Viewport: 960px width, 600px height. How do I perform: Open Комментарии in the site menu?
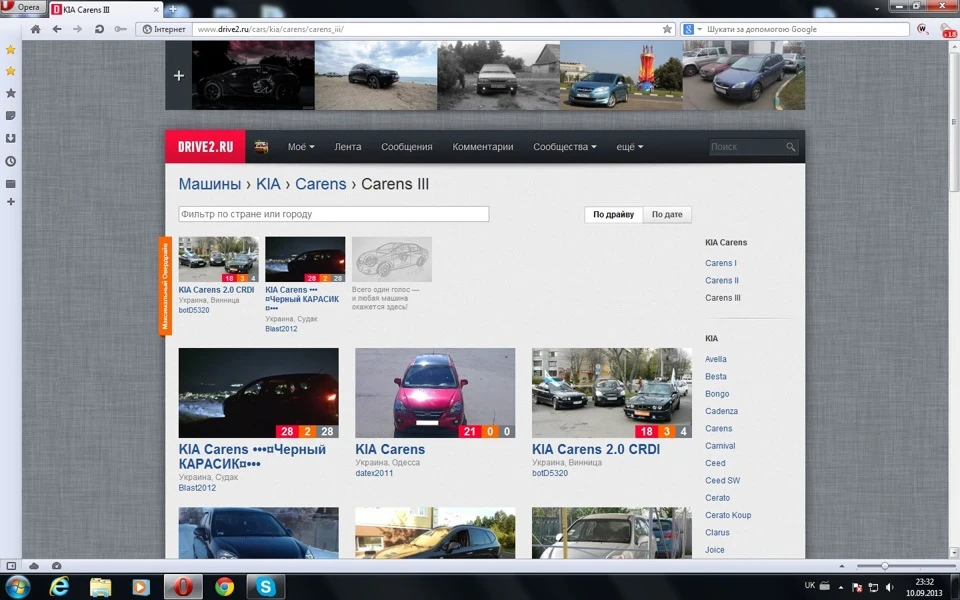pyautogui.click(x=482, y=147)
